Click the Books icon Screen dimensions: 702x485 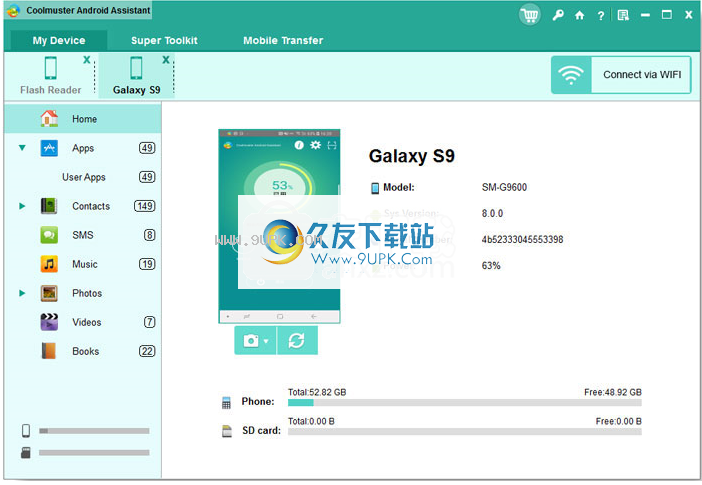[49, 351]
